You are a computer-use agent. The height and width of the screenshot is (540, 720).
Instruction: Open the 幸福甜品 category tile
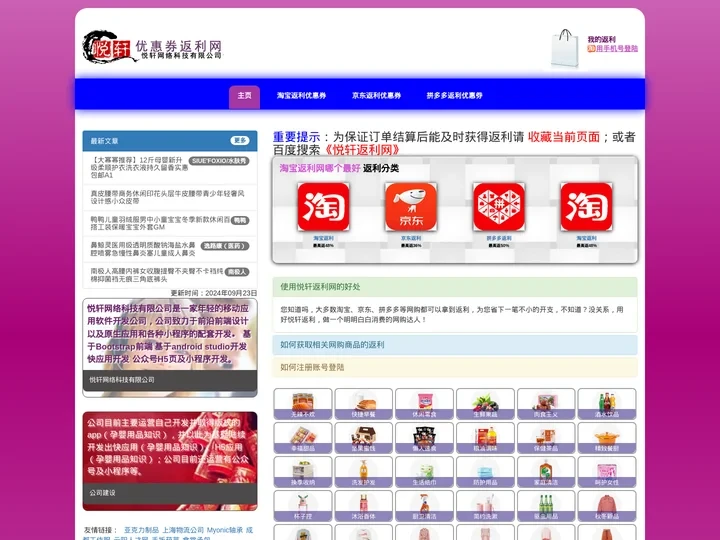click(x=303, y=438)
